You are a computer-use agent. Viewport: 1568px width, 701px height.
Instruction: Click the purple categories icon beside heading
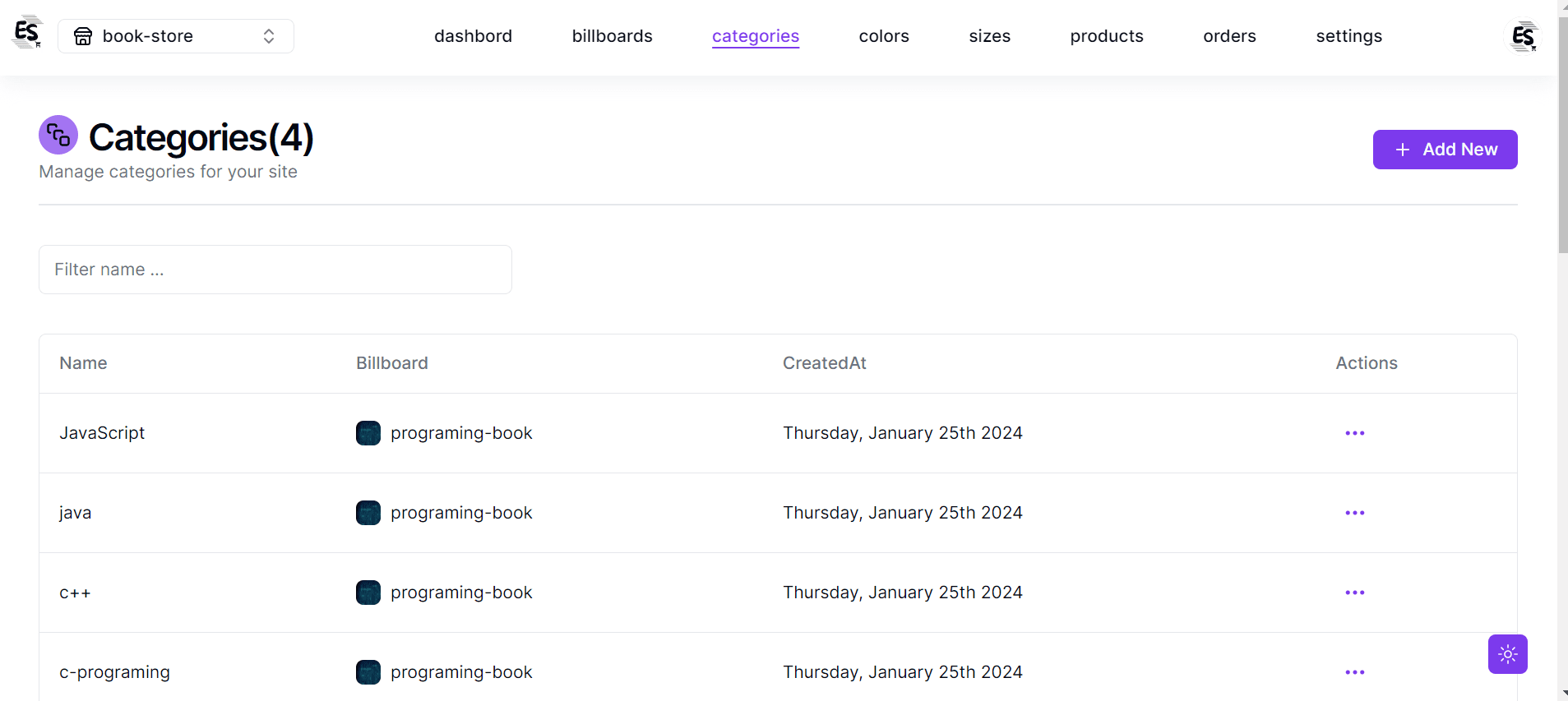point(58,135)
